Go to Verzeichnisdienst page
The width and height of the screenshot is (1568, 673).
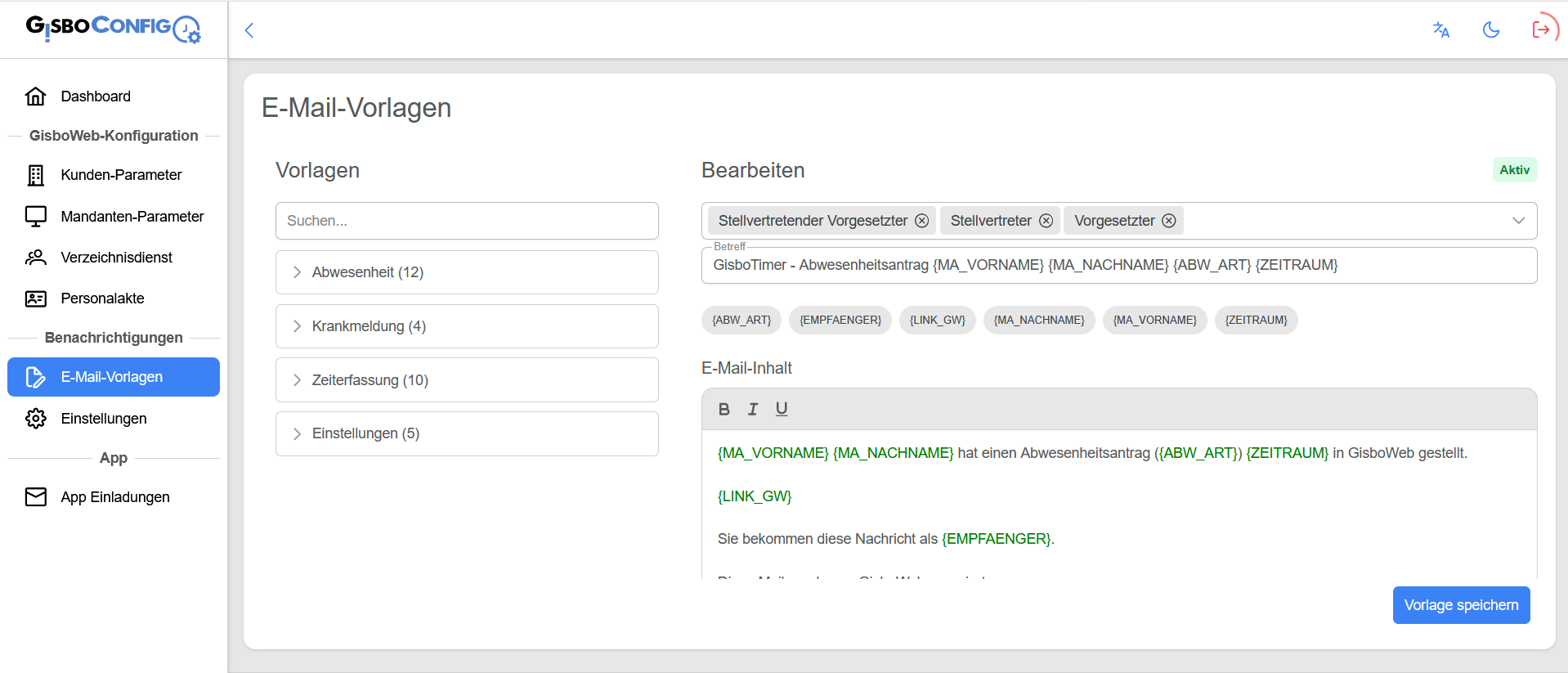pos(114,258)
